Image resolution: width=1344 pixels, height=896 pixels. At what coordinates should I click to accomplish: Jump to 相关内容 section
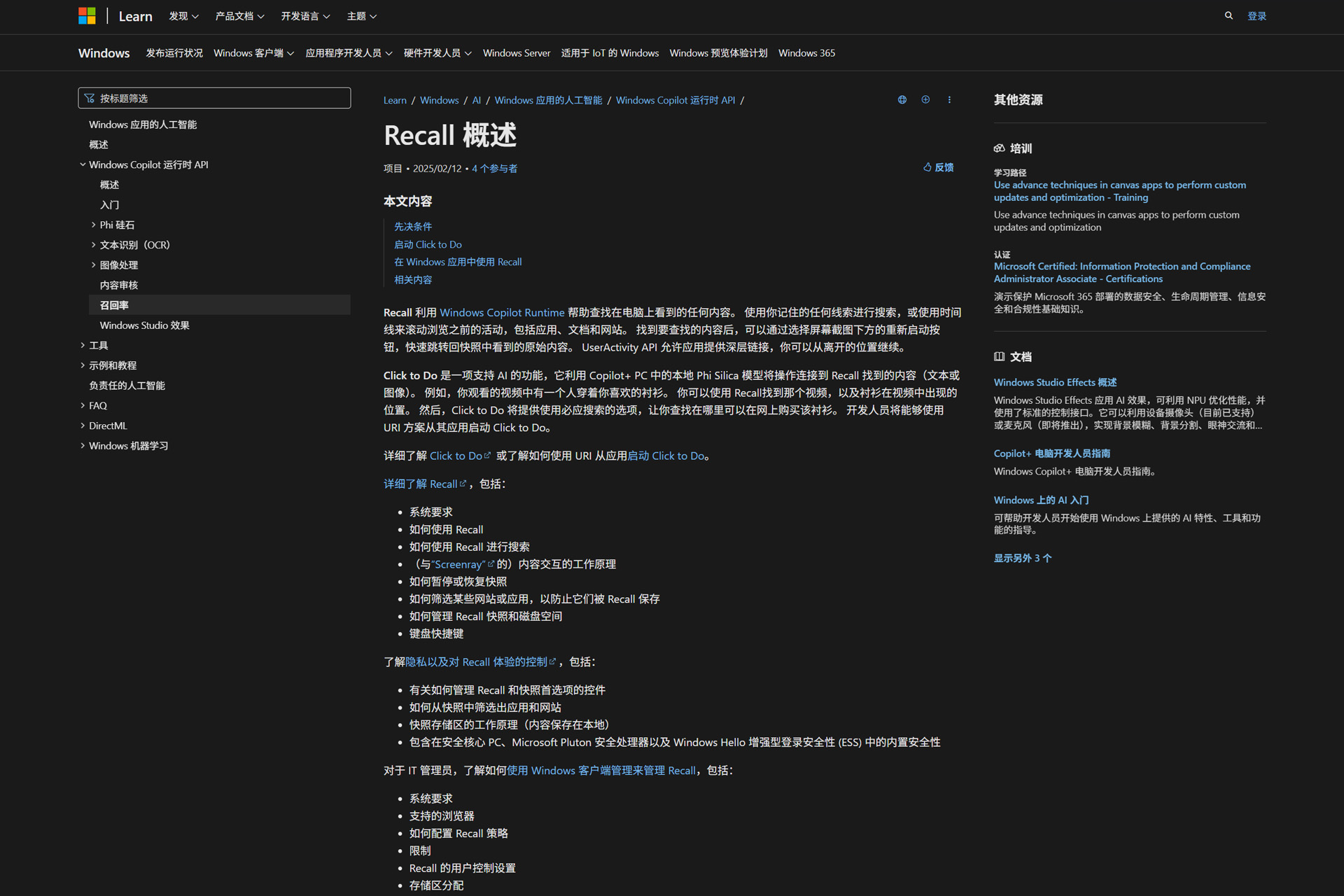[413, 280]
